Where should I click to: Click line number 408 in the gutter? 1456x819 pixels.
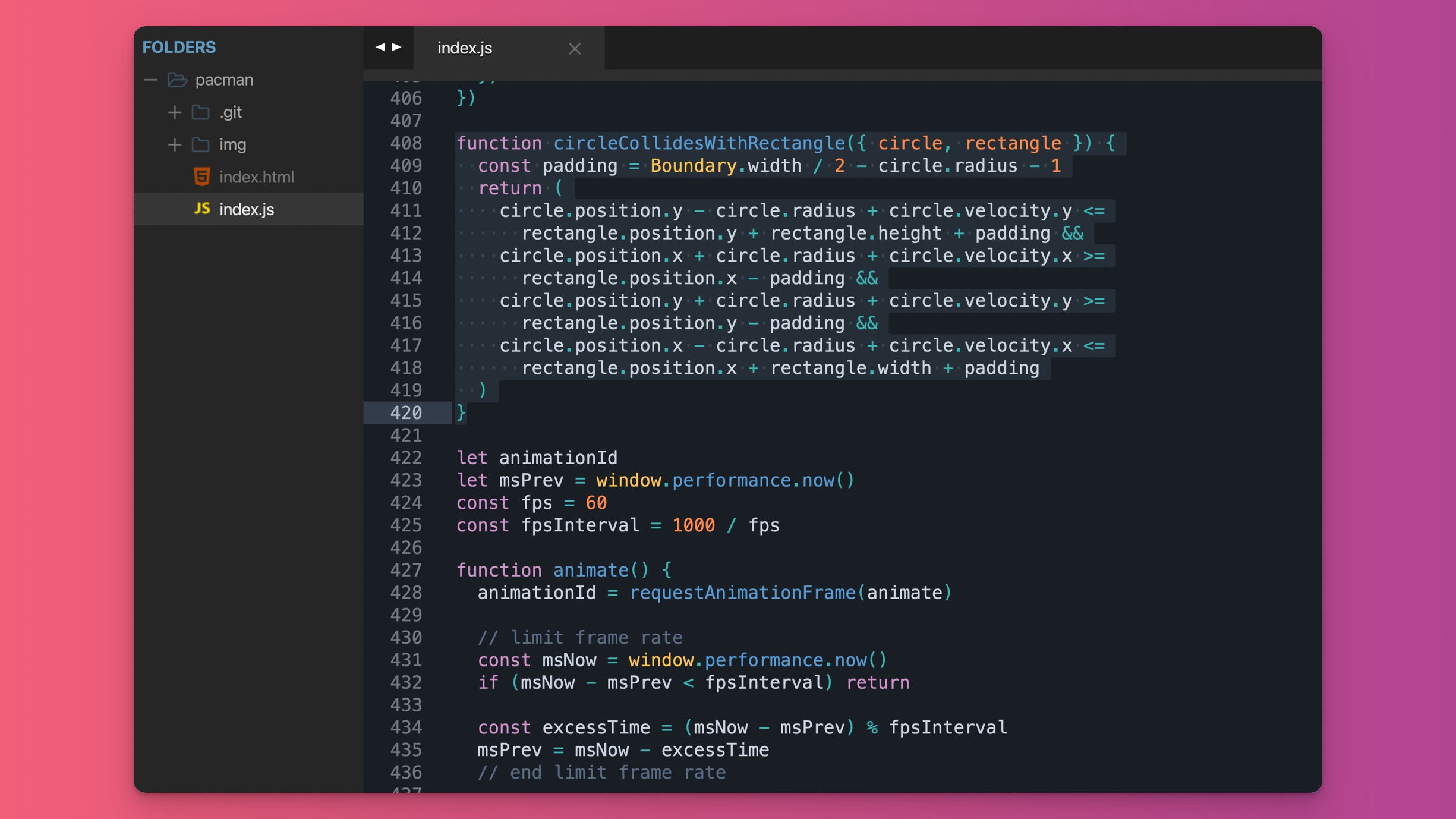pos(406,143)
